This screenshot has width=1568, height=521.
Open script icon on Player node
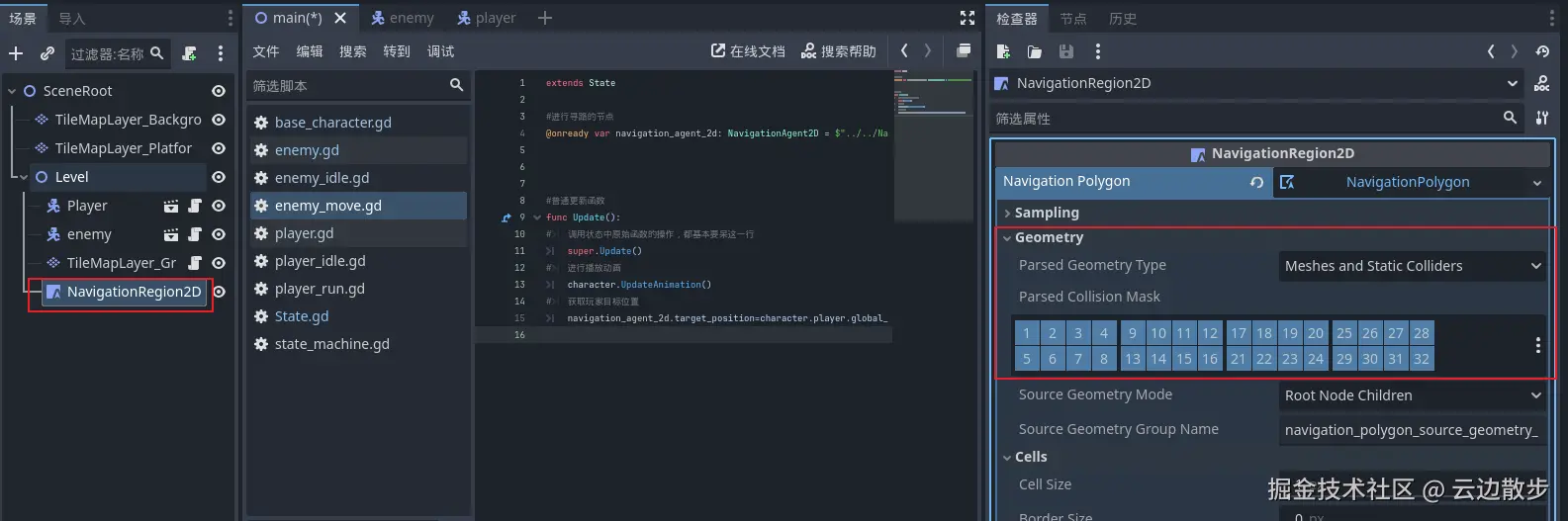coord(195,206)
